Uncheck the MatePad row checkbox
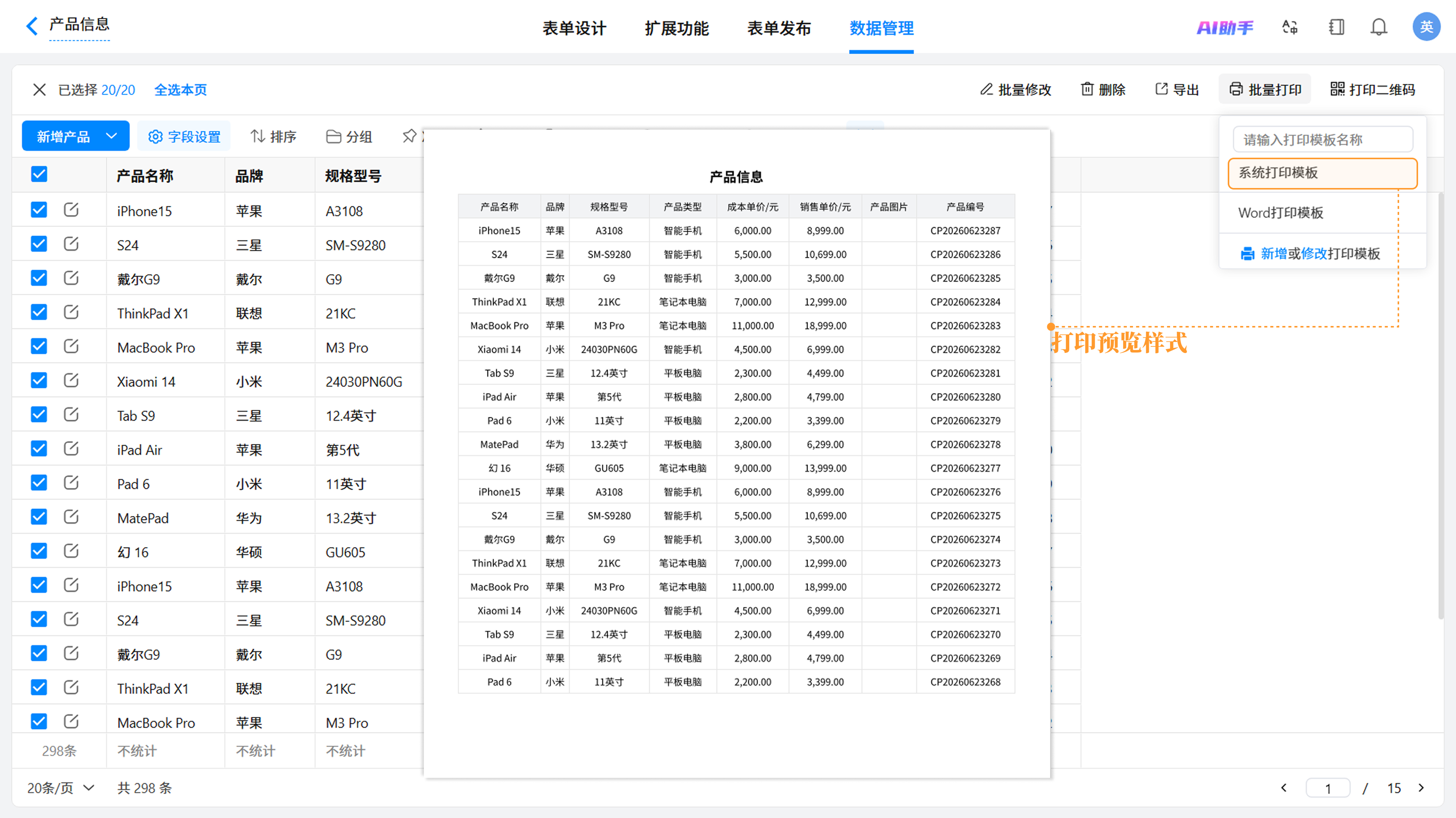 [39, 517]
